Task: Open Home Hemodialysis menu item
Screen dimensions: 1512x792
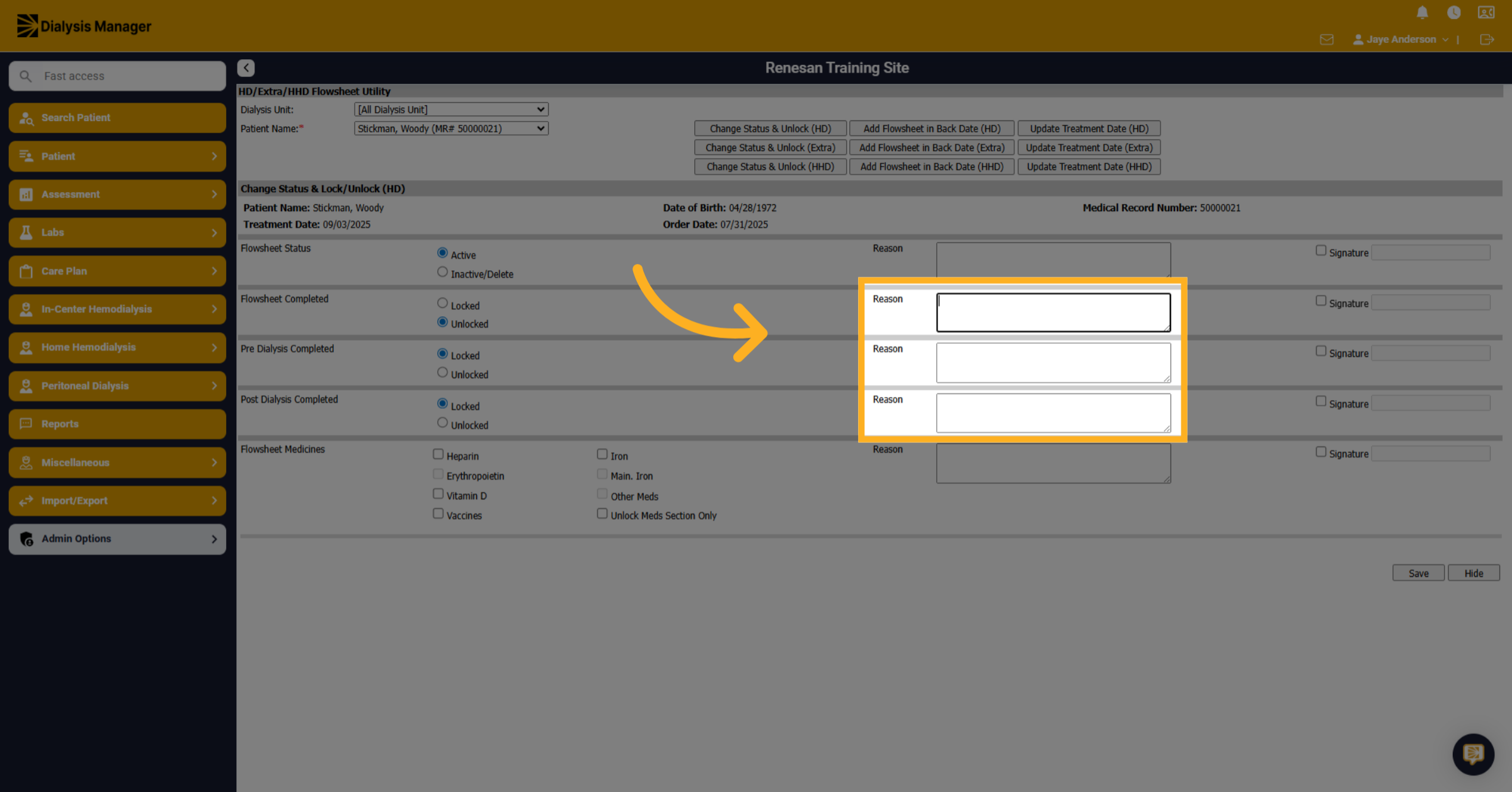Action: point(117,348)
